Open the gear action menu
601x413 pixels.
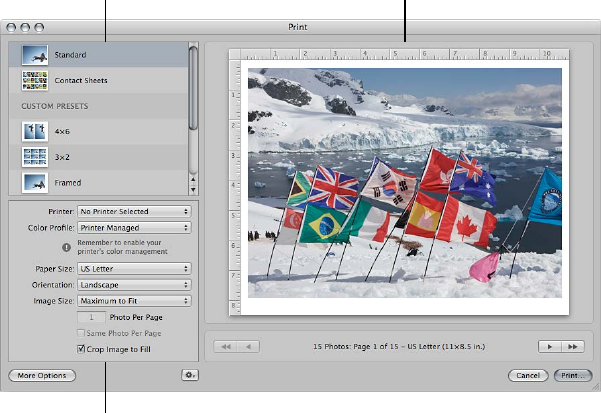pyautogui.click(x=190, y=375)
